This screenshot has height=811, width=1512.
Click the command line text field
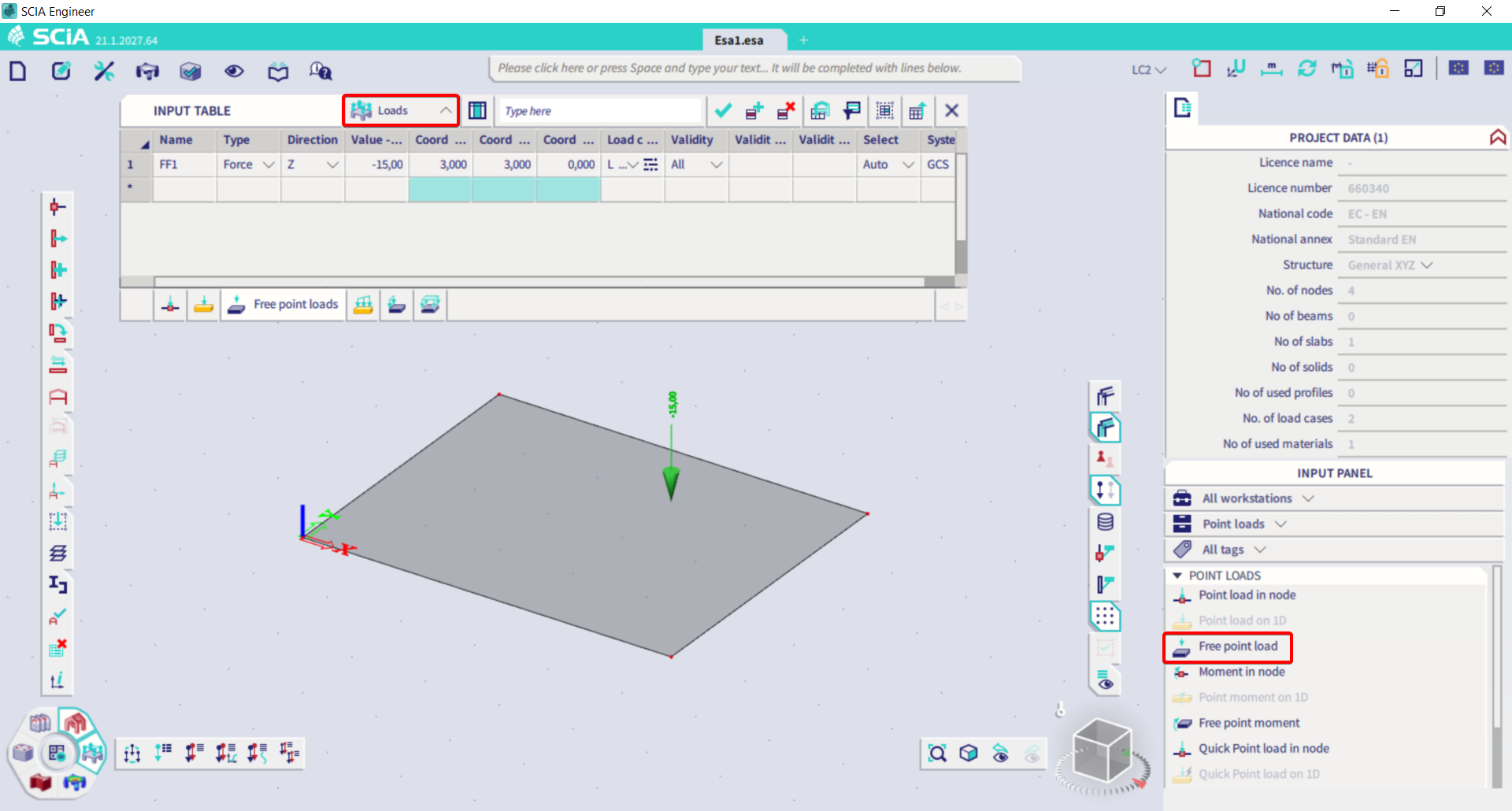coord(754,69)
